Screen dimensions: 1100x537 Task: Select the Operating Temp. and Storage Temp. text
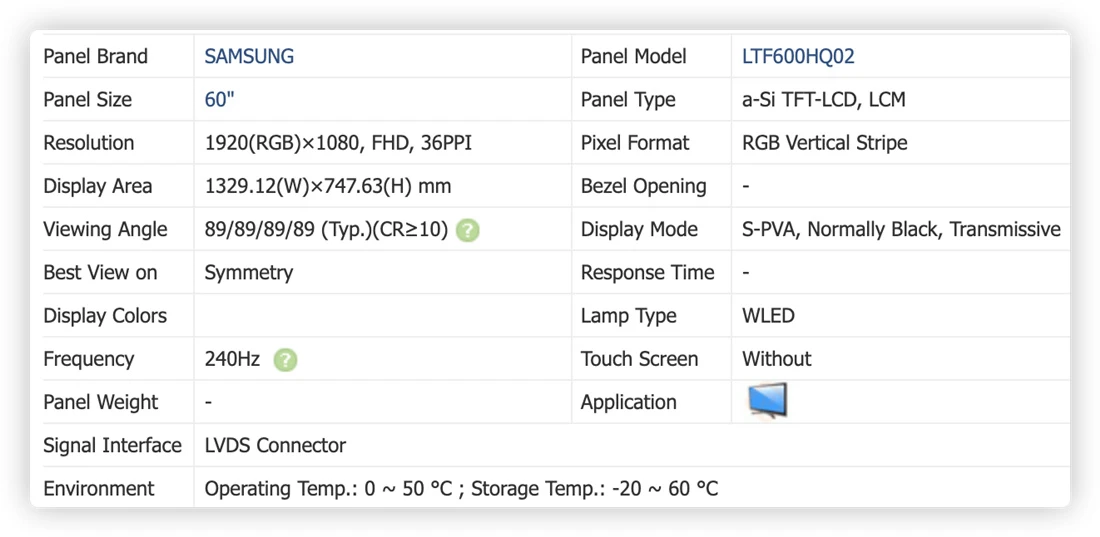(462, 489)
